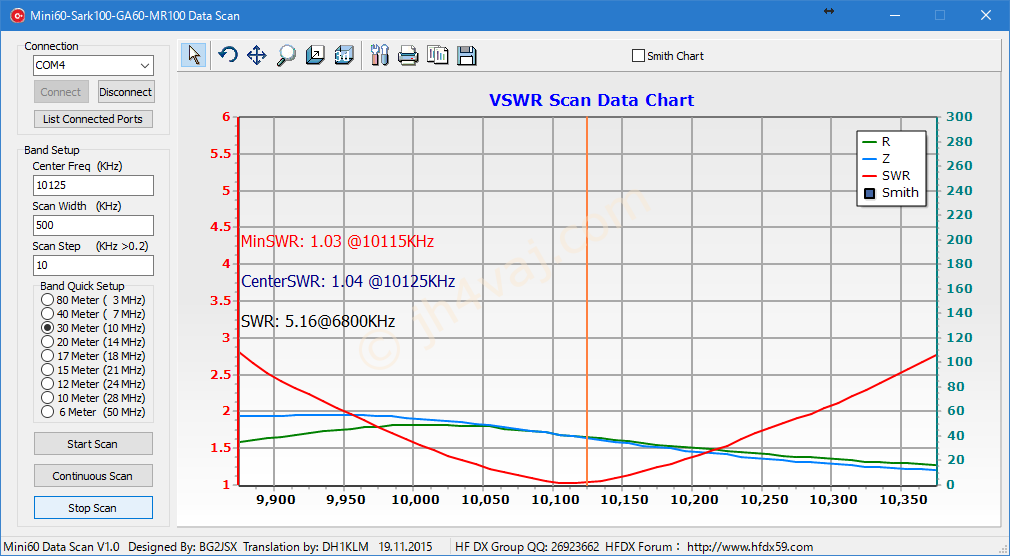Print the chart using printer icon
The height and width of the screenshot is (556, 1010).
408,56
